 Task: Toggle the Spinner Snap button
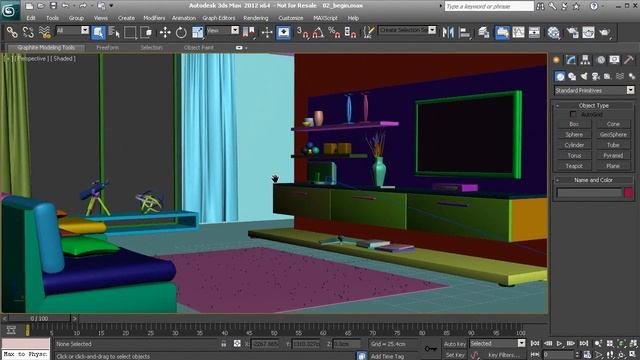click(351, 32)
